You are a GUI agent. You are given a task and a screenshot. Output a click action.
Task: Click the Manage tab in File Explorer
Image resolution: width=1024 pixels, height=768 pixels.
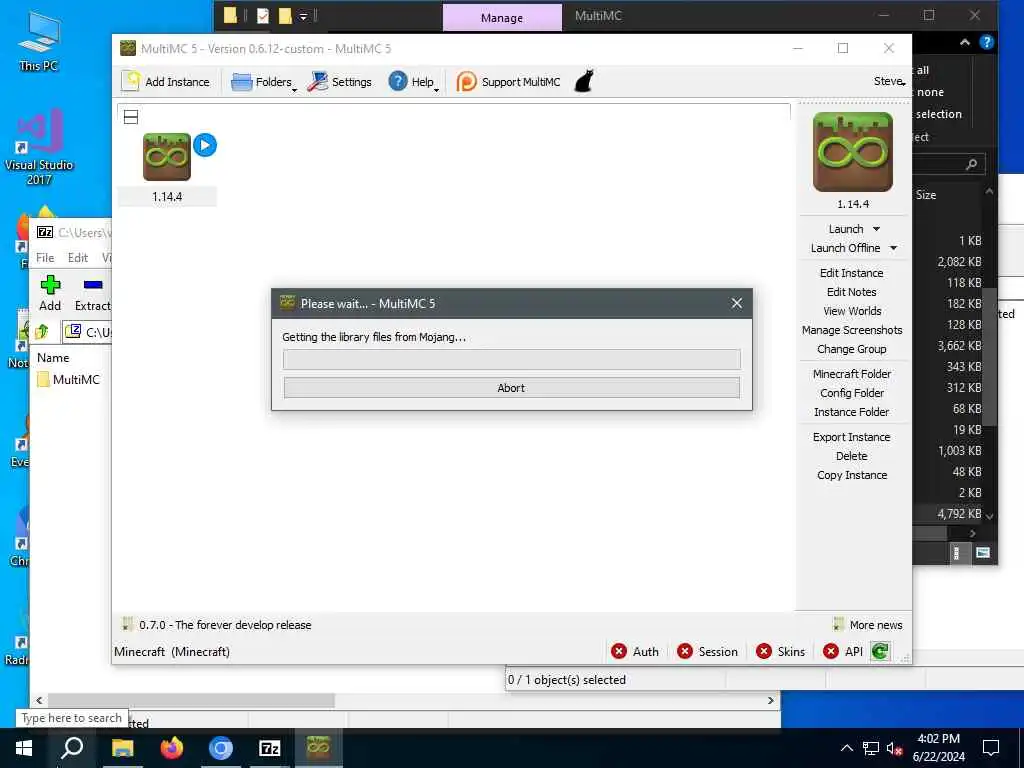tap(502, 18)
